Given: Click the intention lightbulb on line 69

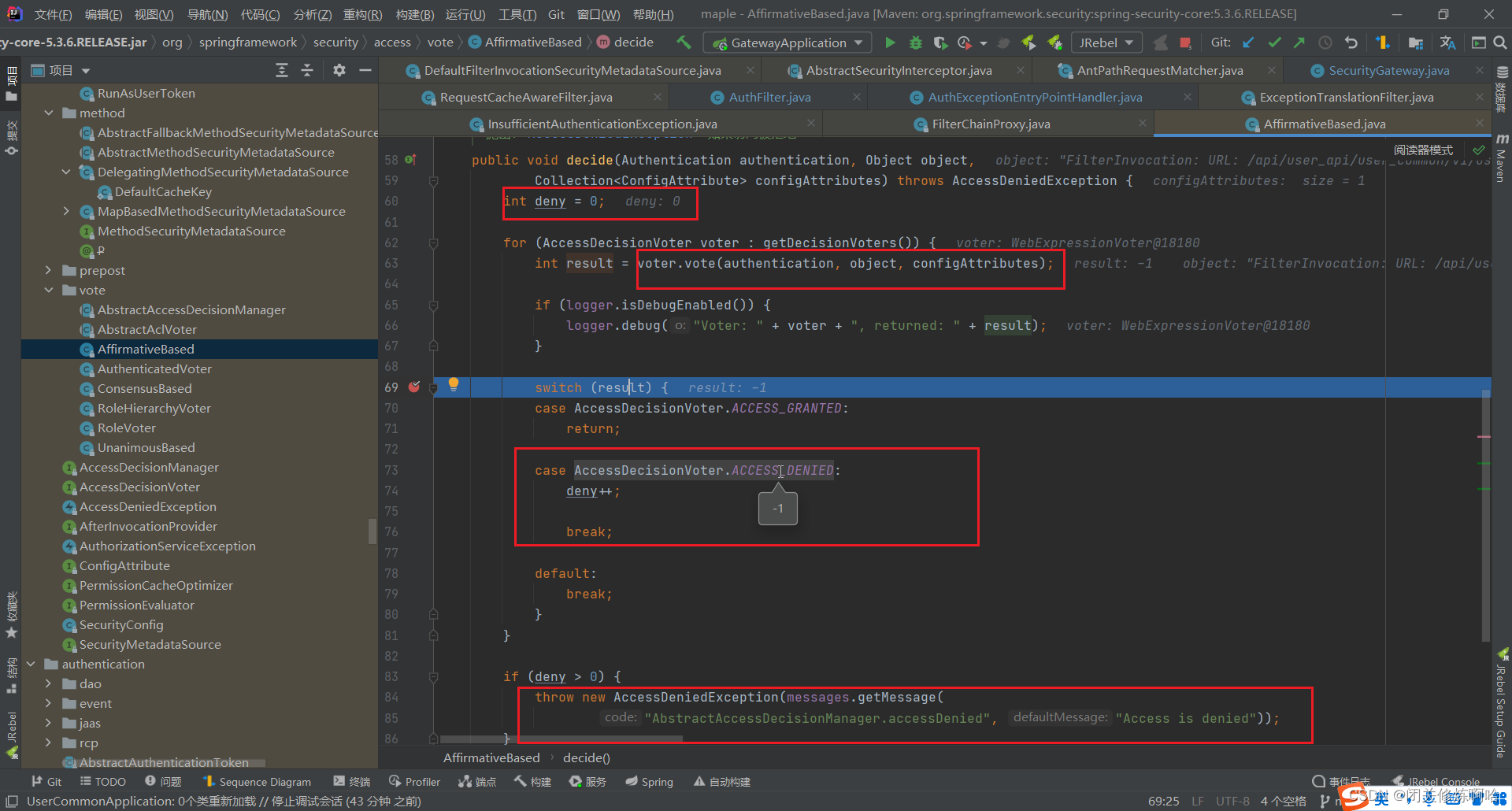Looking at the screenshot, I should [454, 384].
